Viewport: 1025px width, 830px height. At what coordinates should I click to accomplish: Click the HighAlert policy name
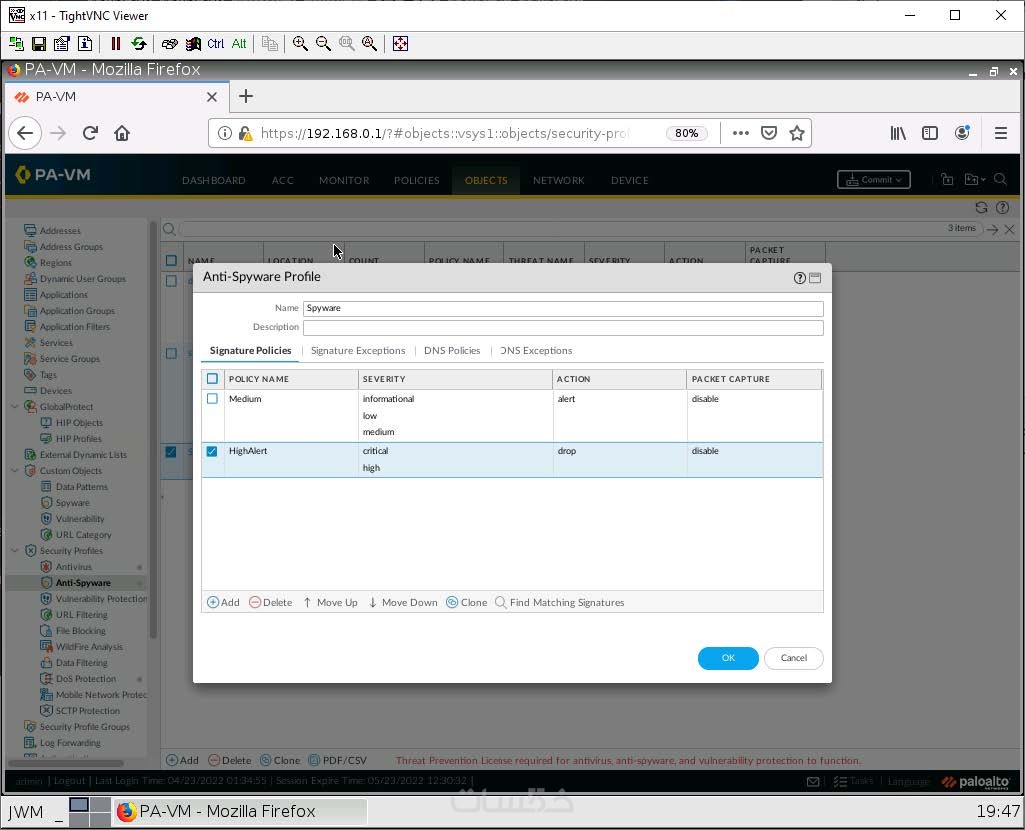(x=248, y=451)
